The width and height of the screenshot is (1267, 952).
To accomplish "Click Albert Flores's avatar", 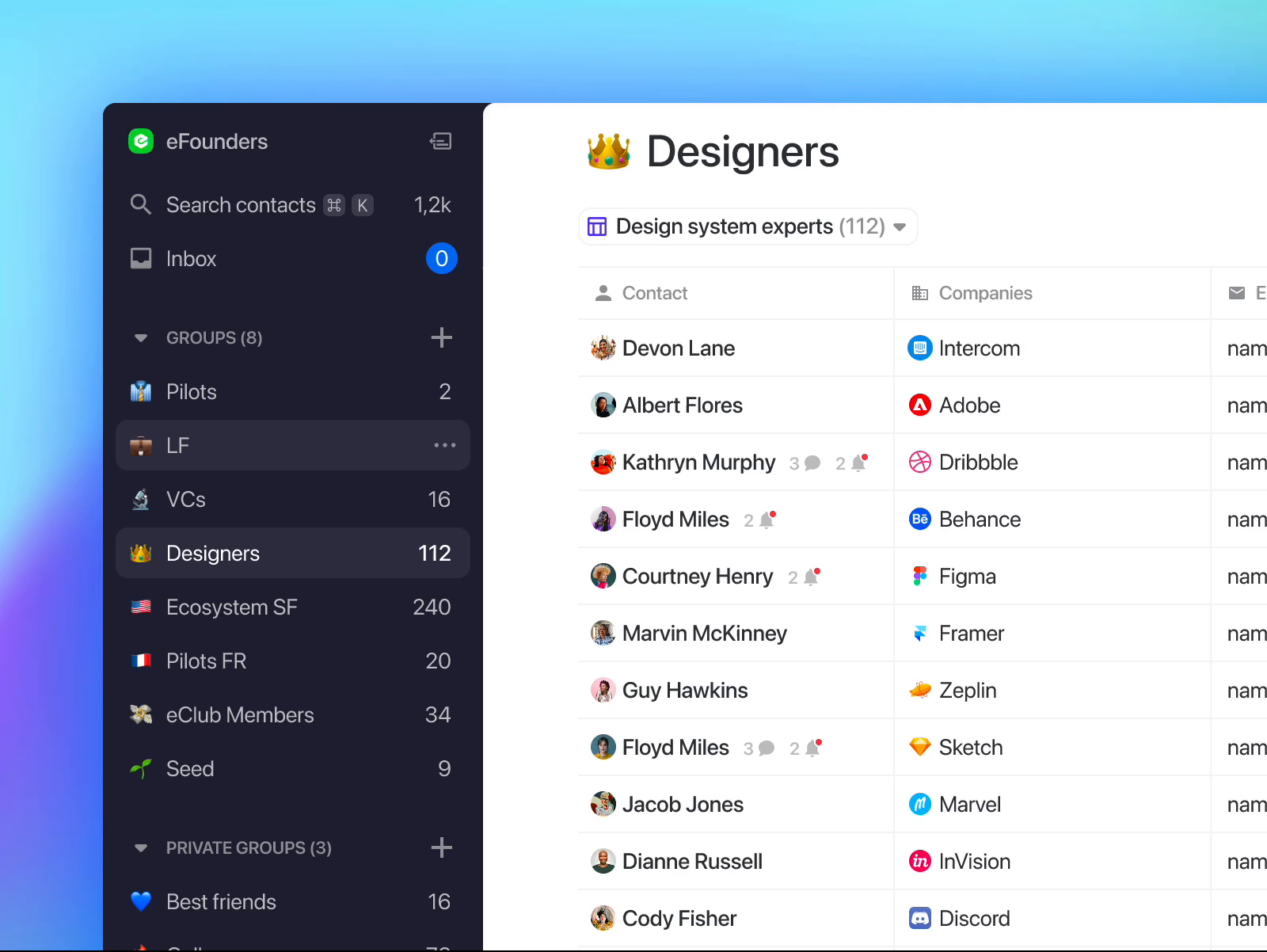I will pyautogui.click(x=603, y=405).
